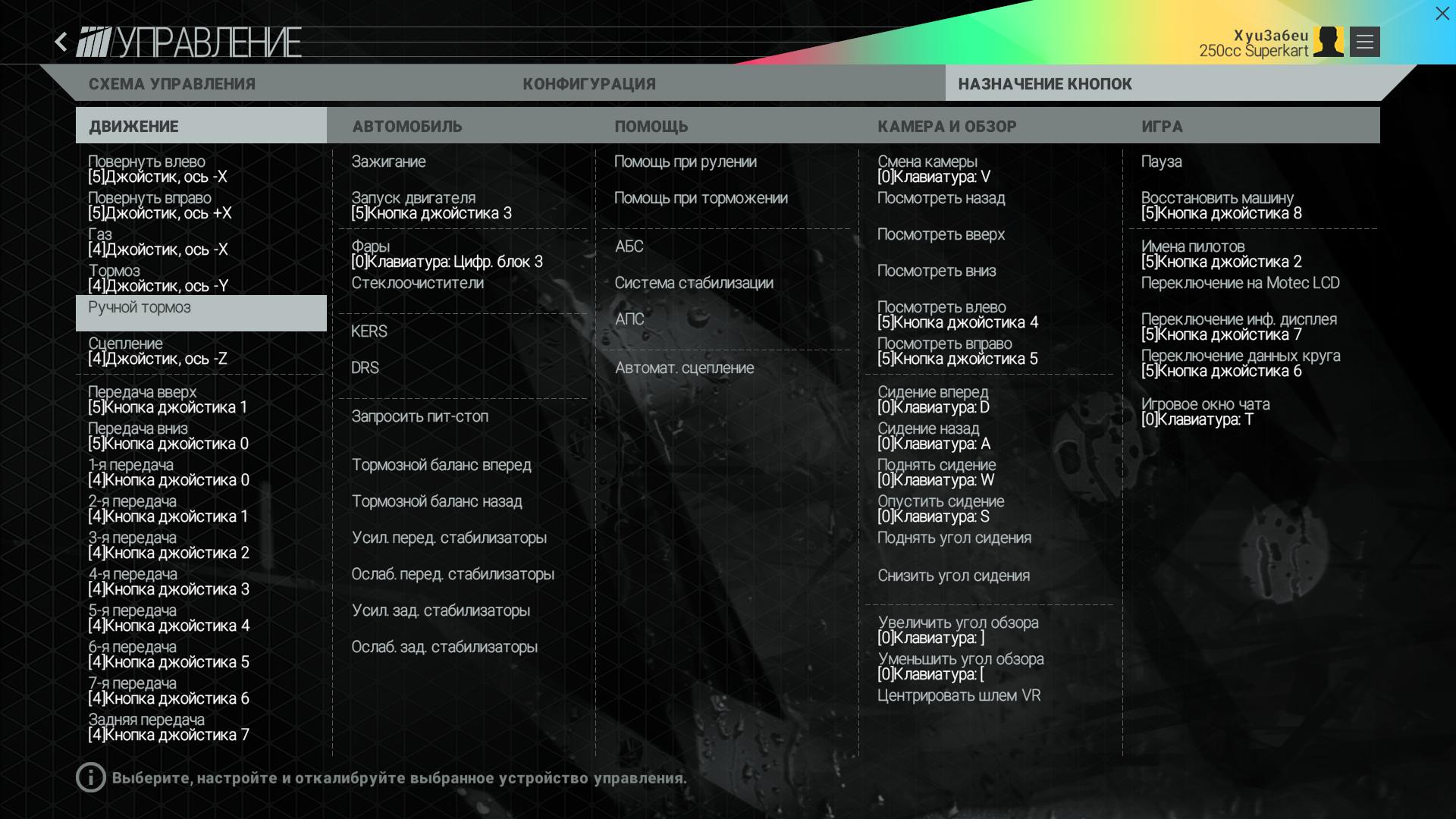Select the КАМЕРА И ОБЗОР category header
1456x819 pixels.
947,126
